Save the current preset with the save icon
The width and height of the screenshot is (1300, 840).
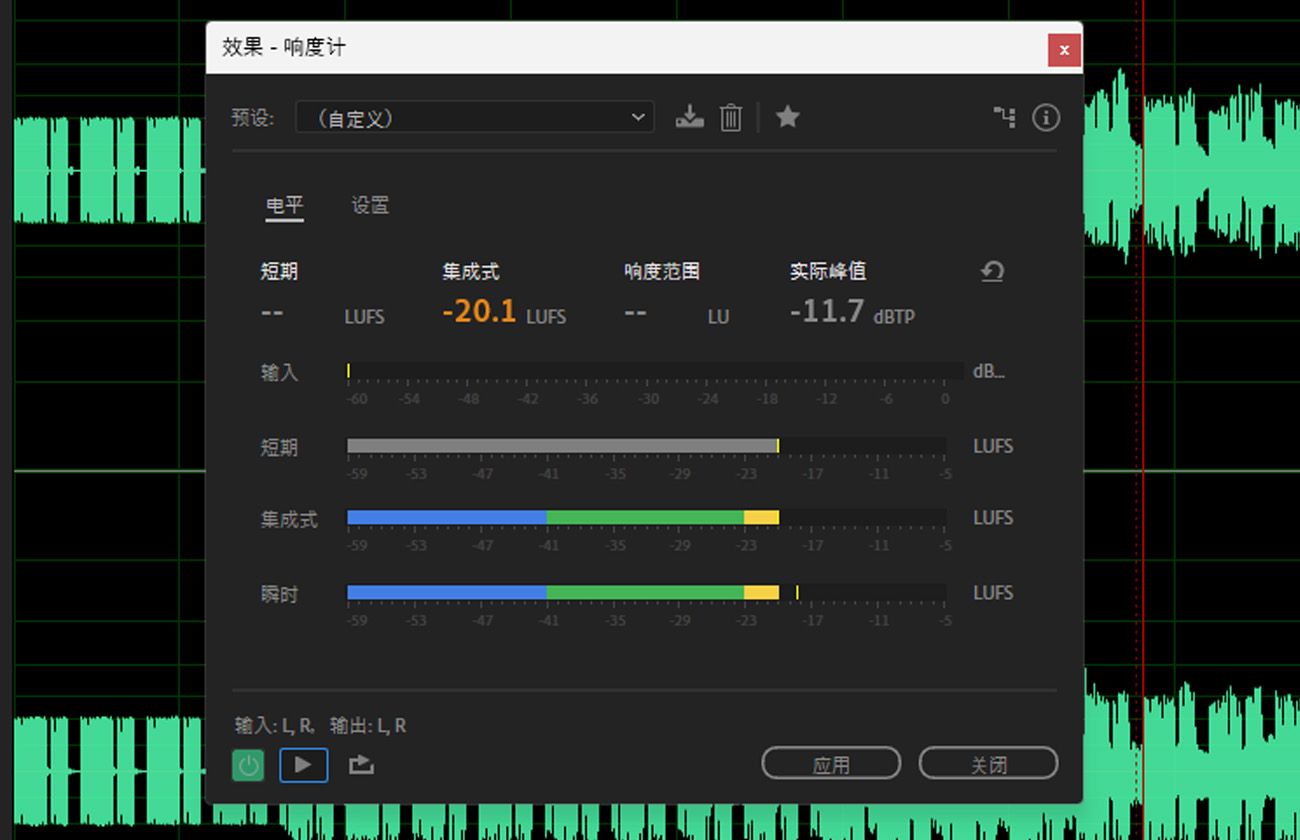coord(689,117)
